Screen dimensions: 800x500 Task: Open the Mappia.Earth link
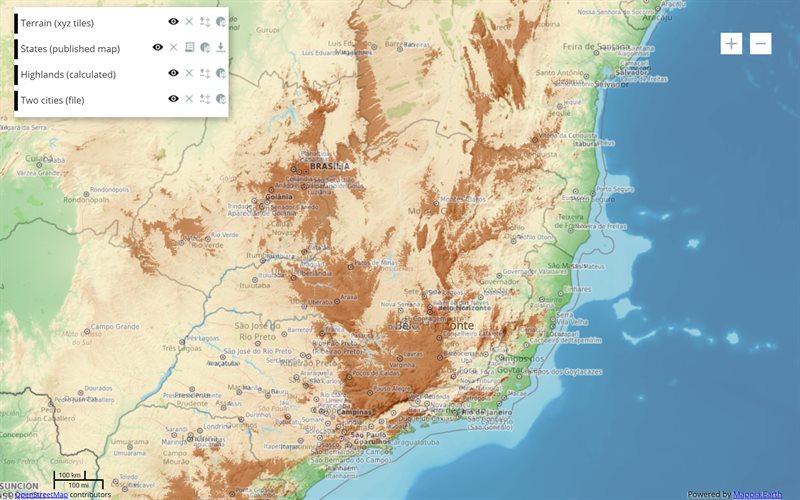[x=757, y=494]
